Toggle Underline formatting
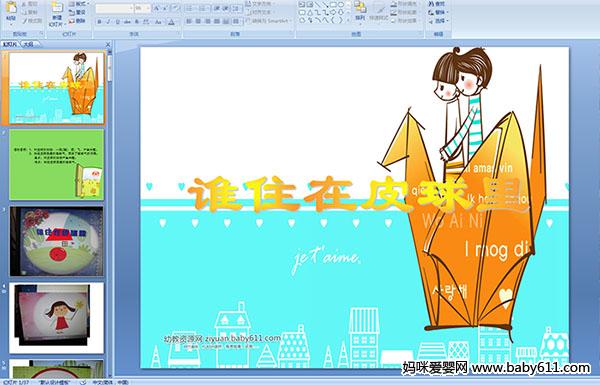Screen dimensions: 600x385 click(x=117, y=22)
